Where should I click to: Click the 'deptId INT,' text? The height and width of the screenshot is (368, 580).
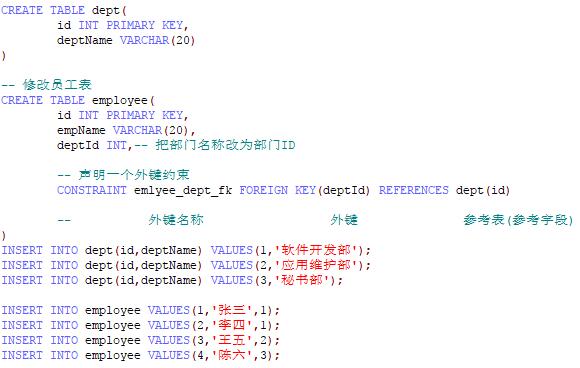click(x=94, y=145)
